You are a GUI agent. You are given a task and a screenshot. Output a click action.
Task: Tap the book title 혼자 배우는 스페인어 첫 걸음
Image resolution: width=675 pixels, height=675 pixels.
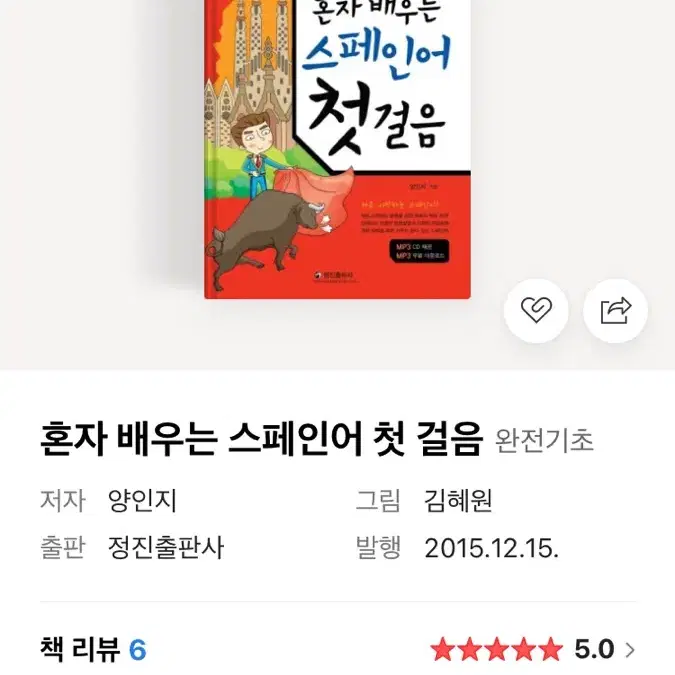[260, 440]
